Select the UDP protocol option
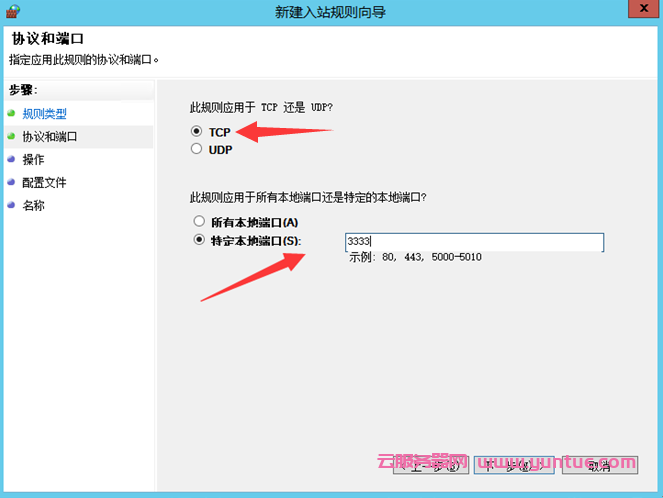 196,149
